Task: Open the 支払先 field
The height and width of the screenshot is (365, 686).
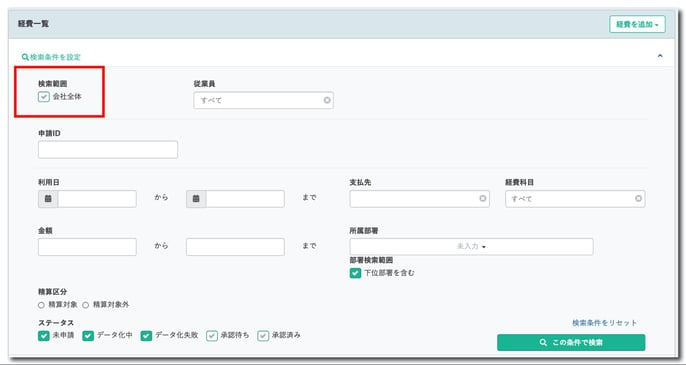Action: click(419, 199)
